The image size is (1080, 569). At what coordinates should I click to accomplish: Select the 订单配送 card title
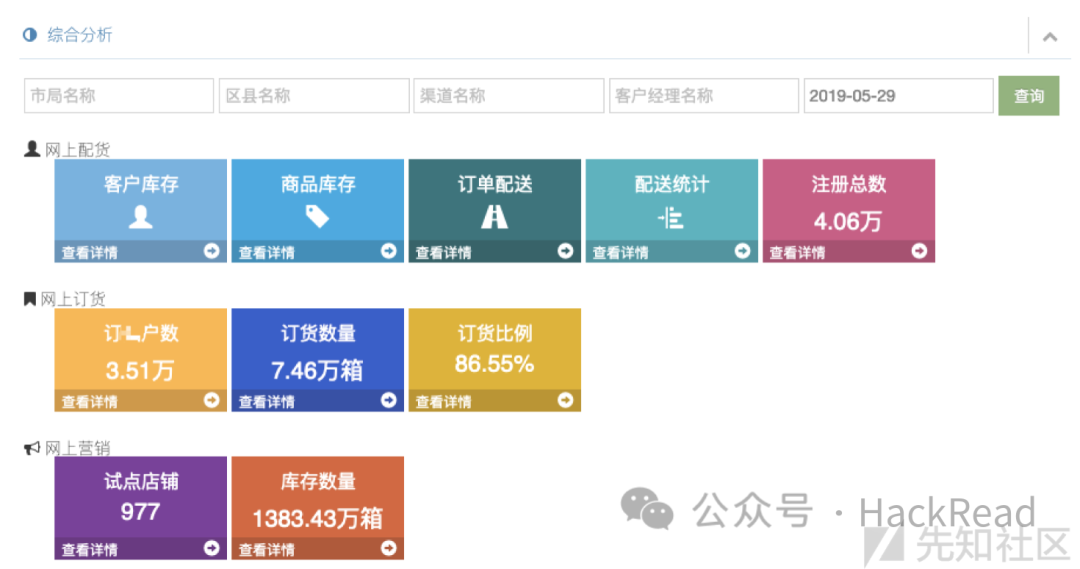click(x=495, y=184)
